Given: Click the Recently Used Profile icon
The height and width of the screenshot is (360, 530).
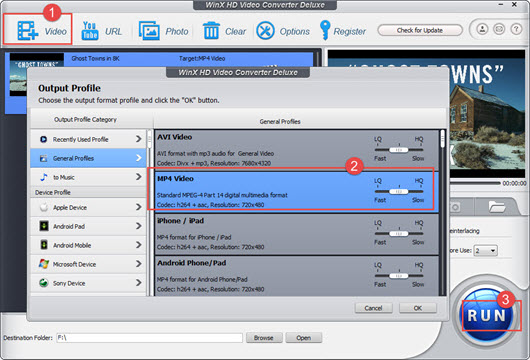Looking at the screenshot, I should pyautogui.click(x=44, y=139).
